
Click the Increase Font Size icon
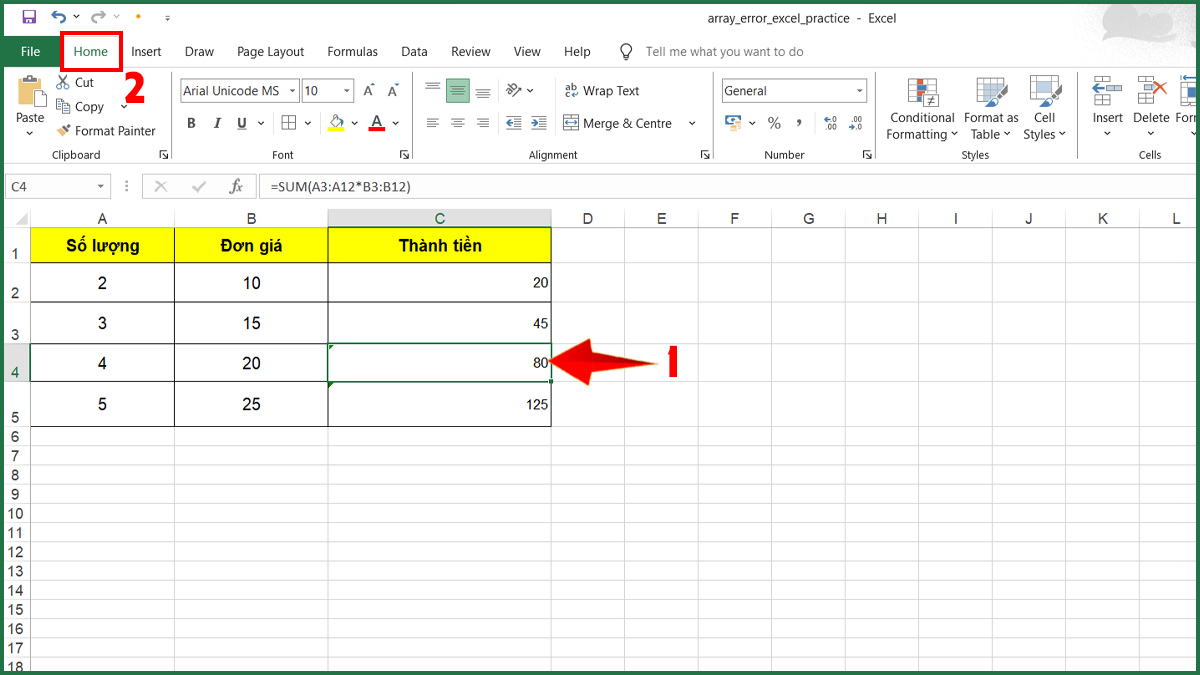click(368, 91)
